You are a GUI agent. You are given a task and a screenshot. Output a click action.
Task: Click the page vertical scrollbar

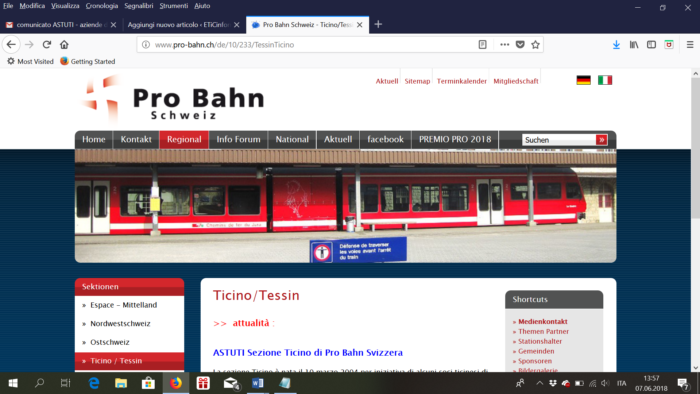[x=696, y=220]
